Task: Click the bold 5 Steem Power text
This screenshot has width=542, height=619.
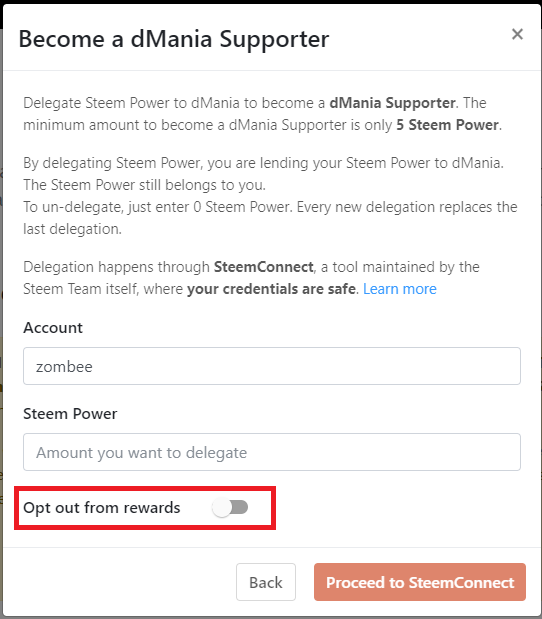Action: 447,125
